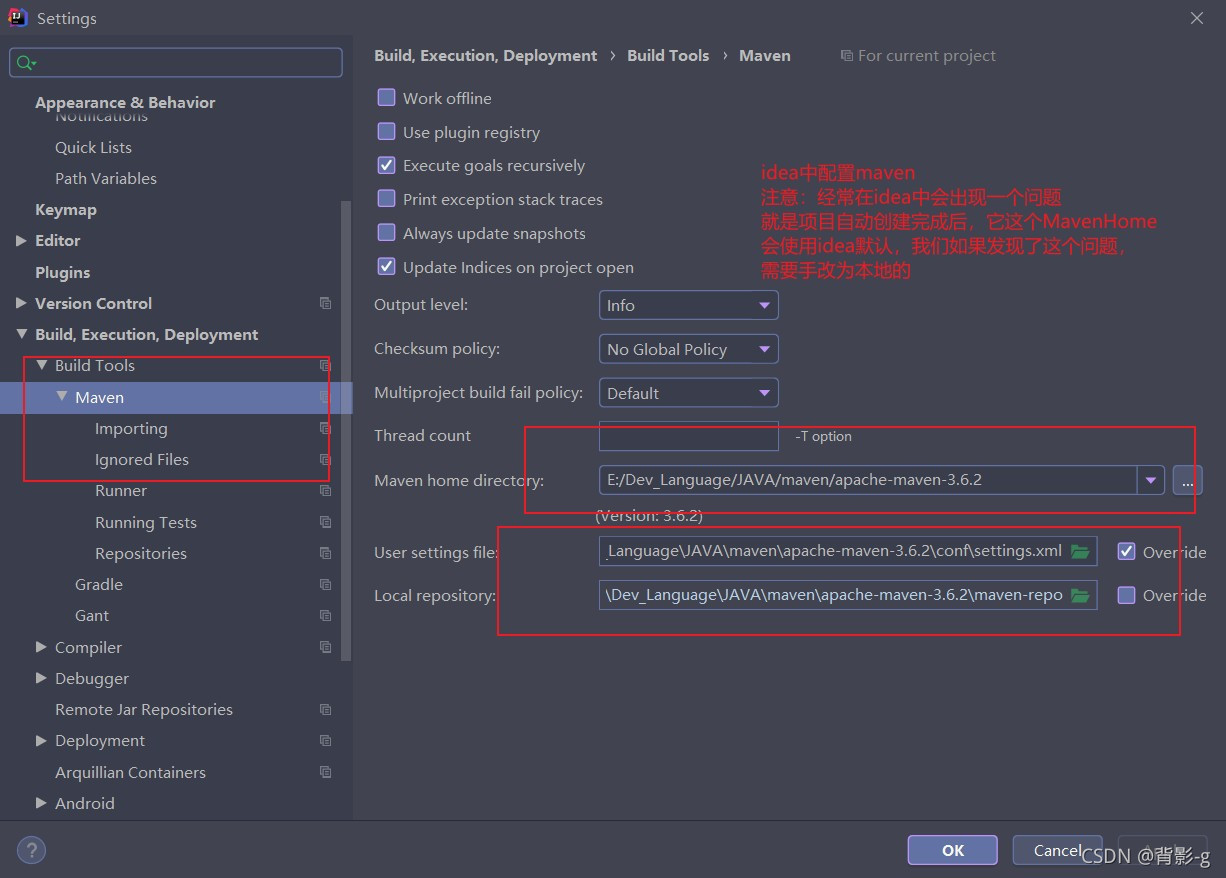
Task: Expand the Version Control node
Action: point(21,303)
